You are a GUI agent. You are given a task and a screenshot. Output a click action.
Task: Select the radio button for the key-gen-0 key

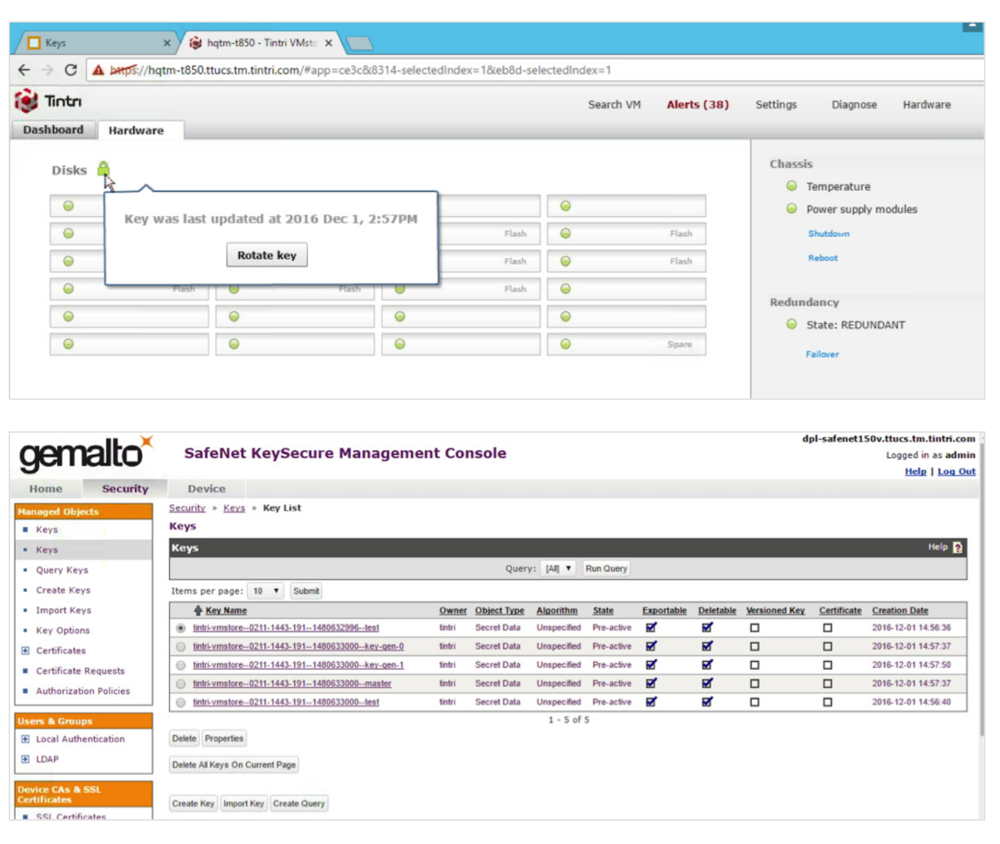[181, 647]
